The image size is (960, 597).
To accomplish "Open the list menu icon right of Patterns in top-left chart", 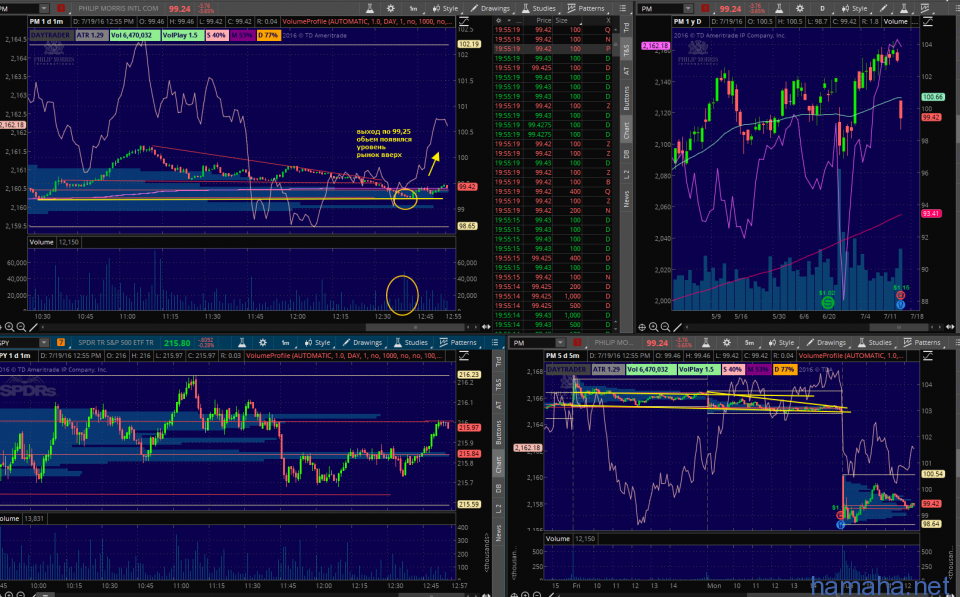I will coord(623,9).
